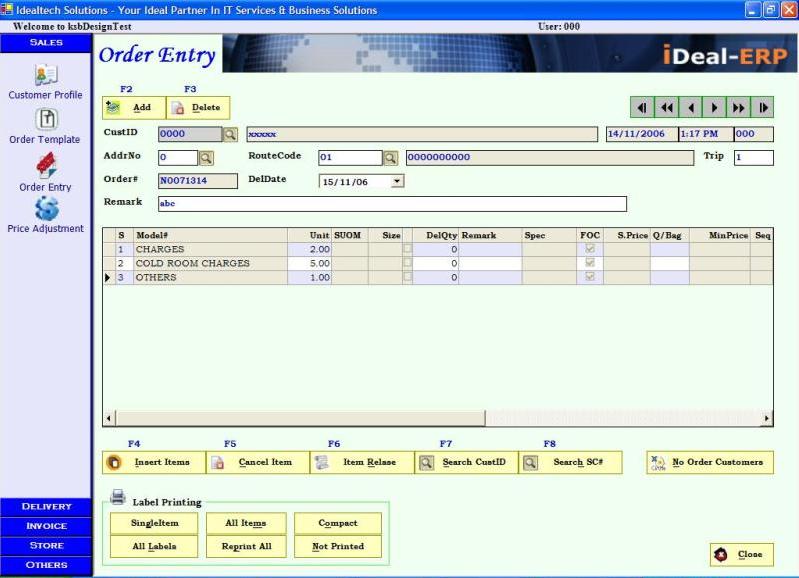Click the CustID input field
This screenshot has height=578, width=799.
point(190,134)
